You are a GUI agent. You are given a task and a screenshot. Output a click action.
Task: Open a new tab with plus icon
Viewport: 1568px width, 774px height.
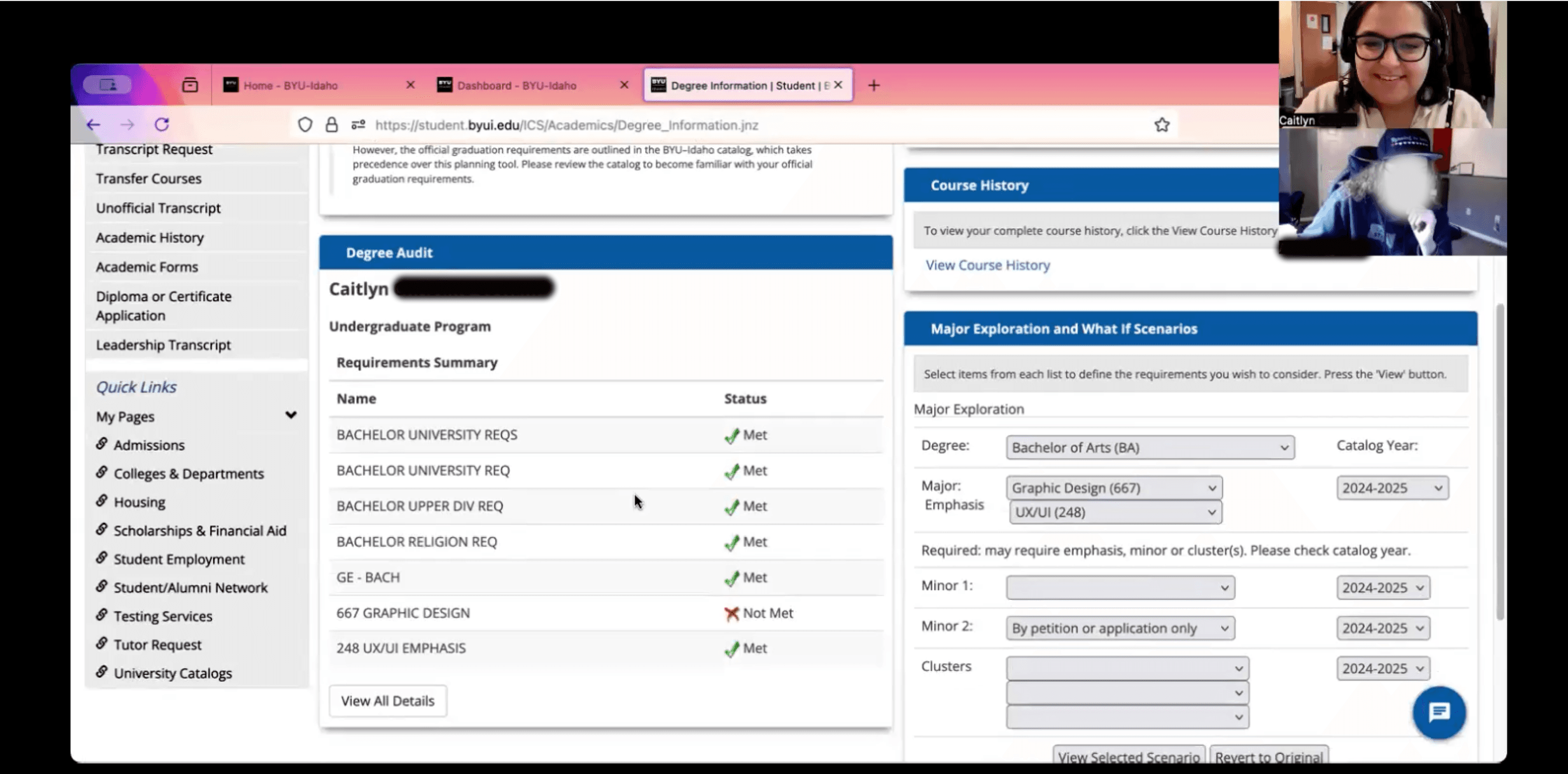(x=874, y=85)
